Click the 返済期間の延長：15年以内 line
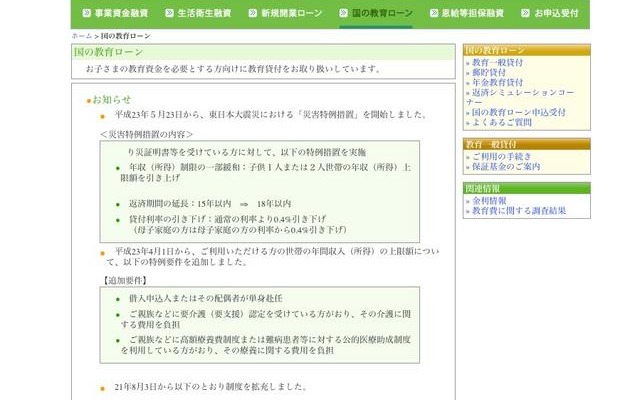 tap(210, 204)
